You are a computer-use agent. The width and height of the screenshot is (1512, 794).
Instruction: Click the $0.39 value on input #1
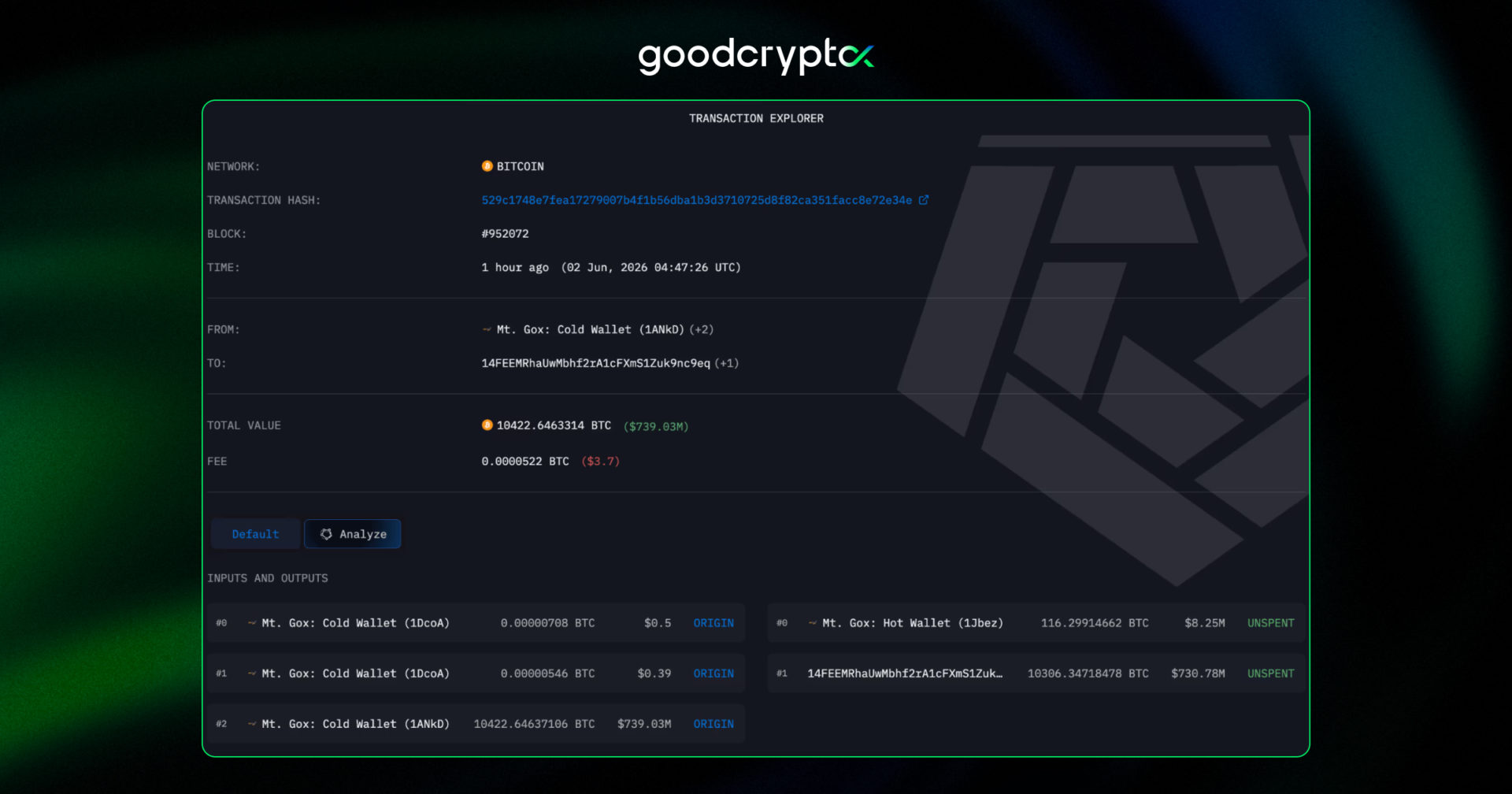pyautogui.click(x=654, y=673)
